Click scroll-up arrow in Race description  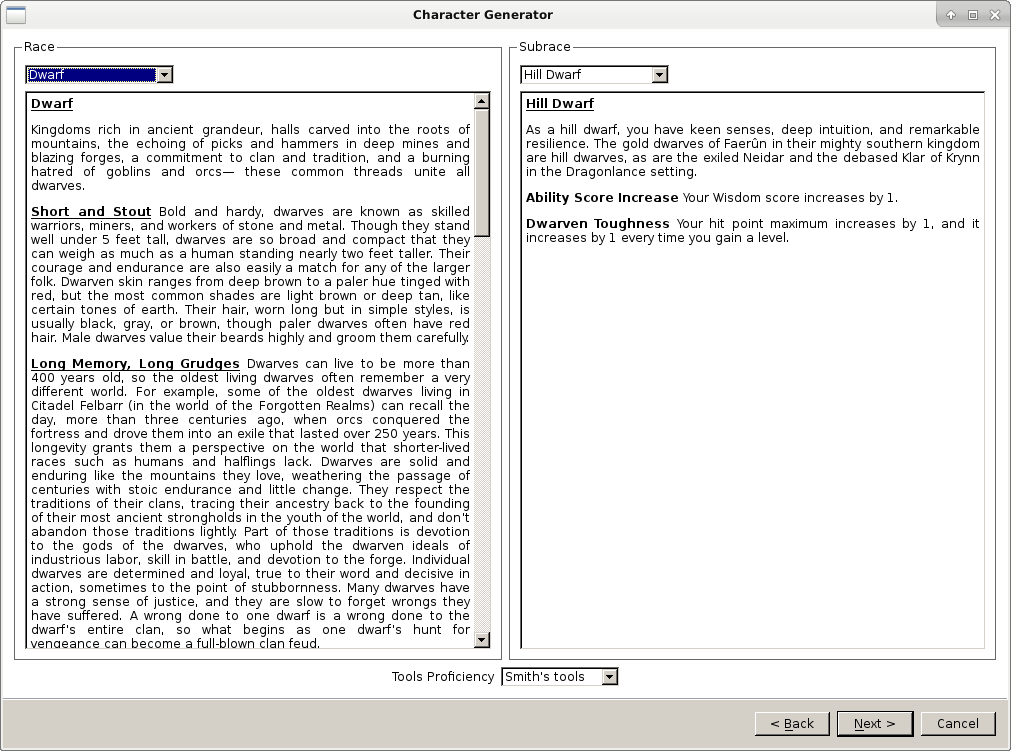click(x=482, y=101)
